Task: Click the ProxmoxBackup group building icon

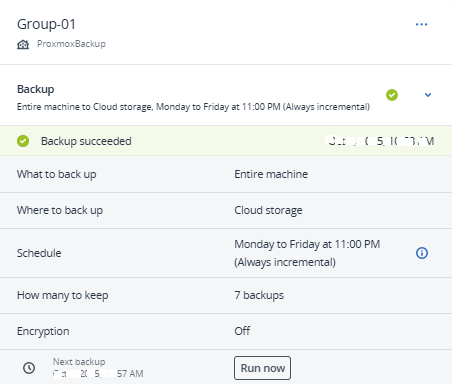Action: (x=23, y=44)
